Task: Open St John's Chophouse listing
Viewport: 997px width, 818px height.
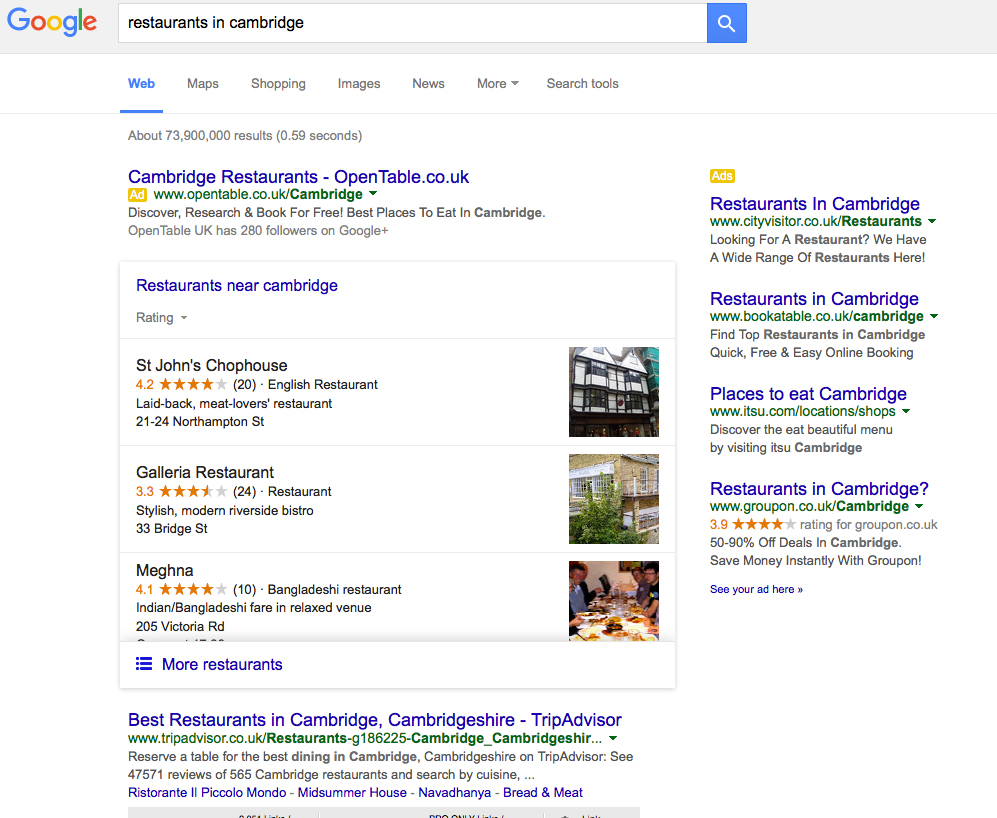Action: [212, 366]
